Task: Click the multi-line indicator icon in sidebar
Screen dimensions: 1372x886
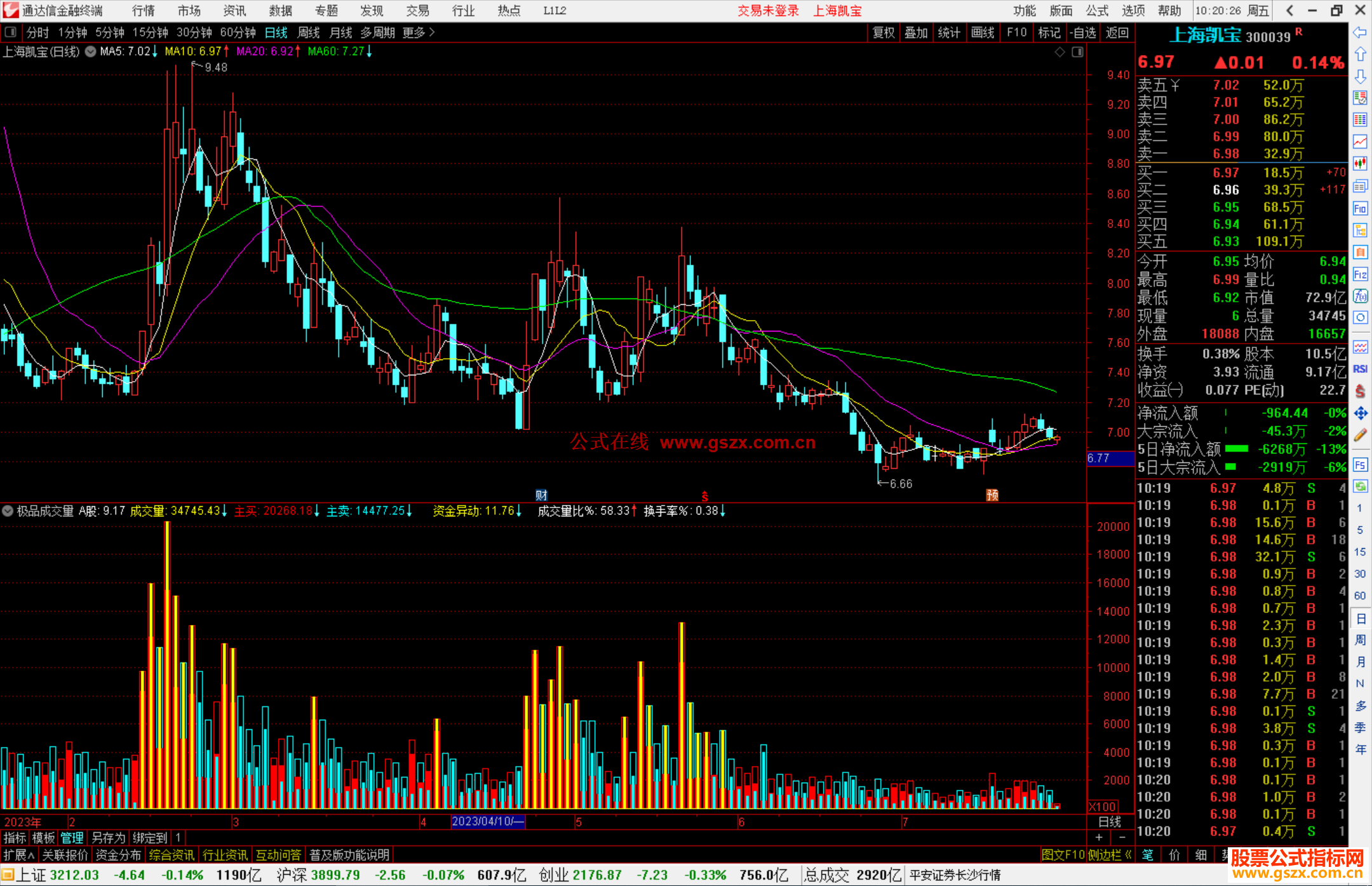Action: 1360,347
